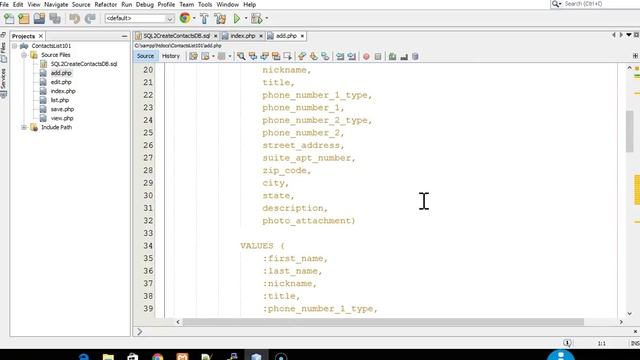The height and width of the screenshot is (360, 640).
Task: Collapse the ContactsList101 project node
Action: pyautogui.click(x=15, y=46)
